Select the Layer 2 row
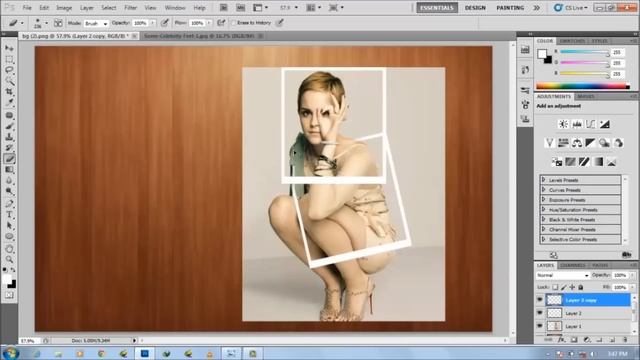The width and height of the screenshot is (640, 360). pos(584,313)
